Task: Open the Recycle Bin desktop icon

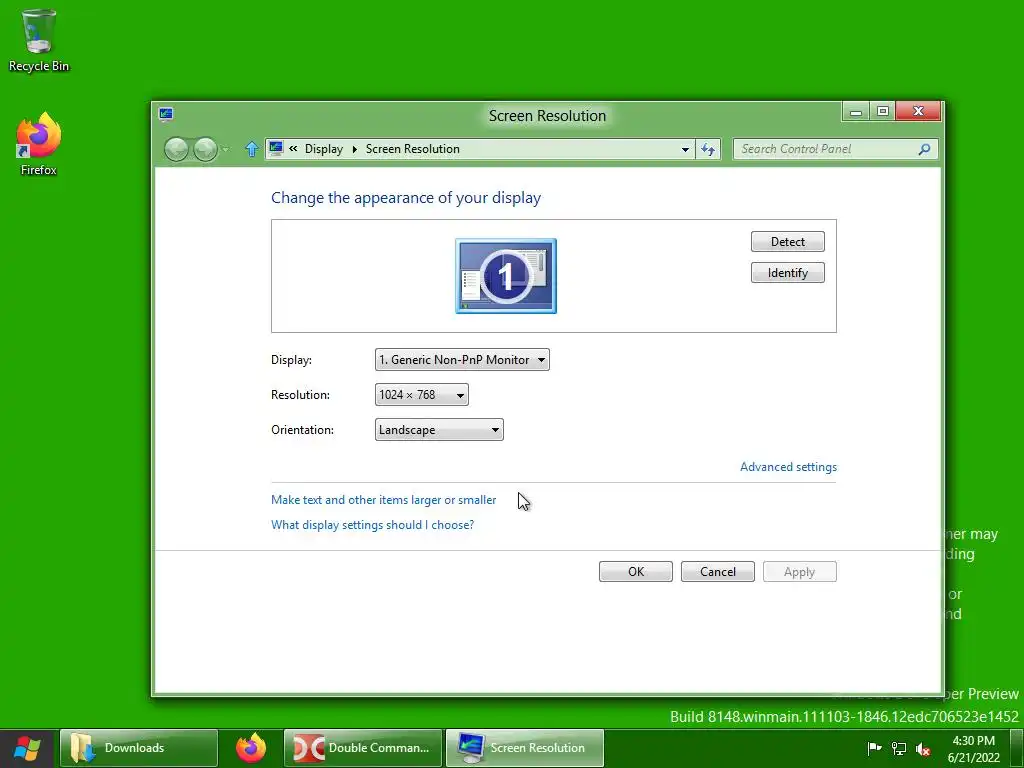Action: pyautogui.click(x=39, y=40)
